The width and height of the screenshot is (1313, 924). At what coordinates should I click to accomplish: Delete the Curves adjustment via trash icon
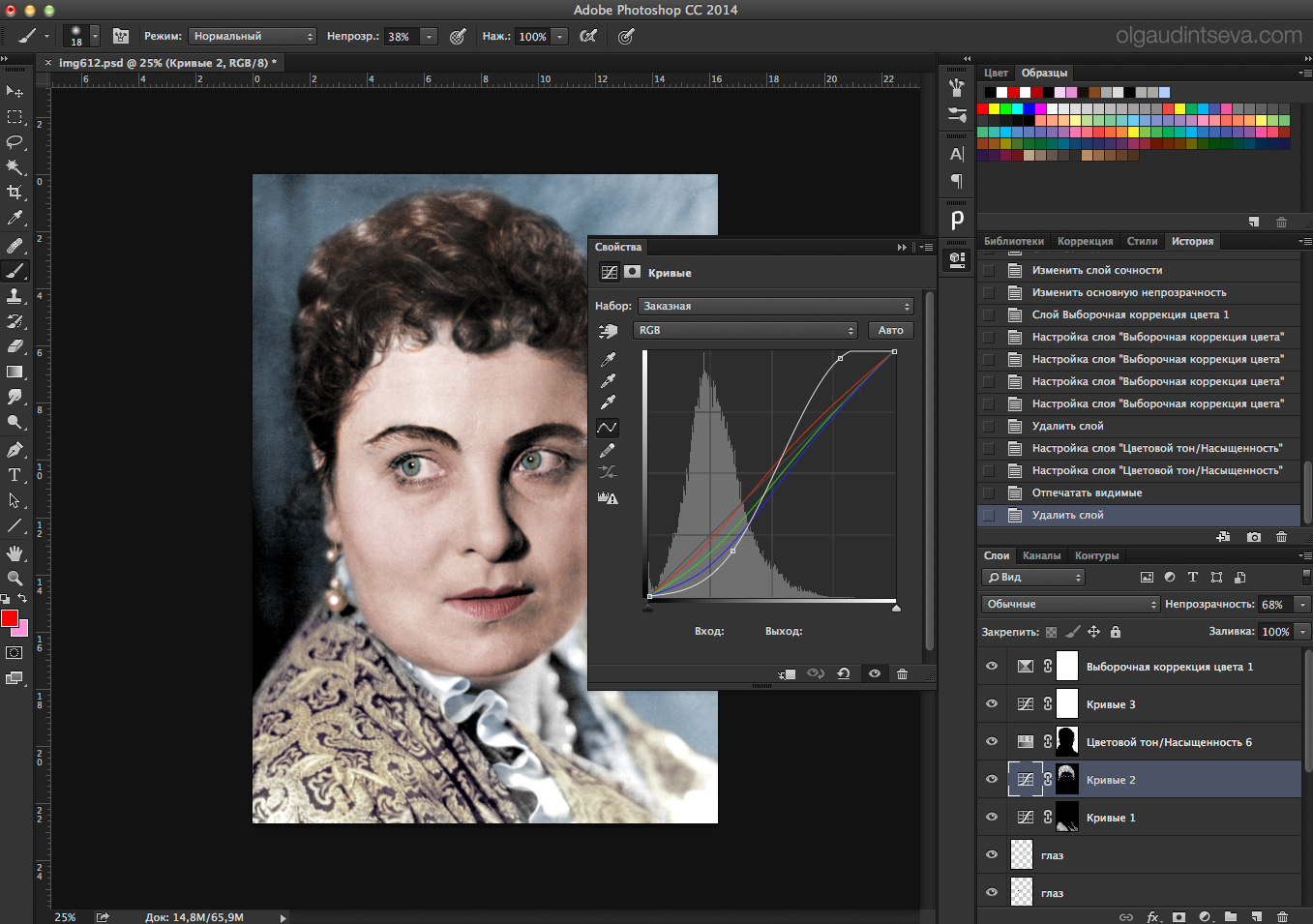(902, 673)
